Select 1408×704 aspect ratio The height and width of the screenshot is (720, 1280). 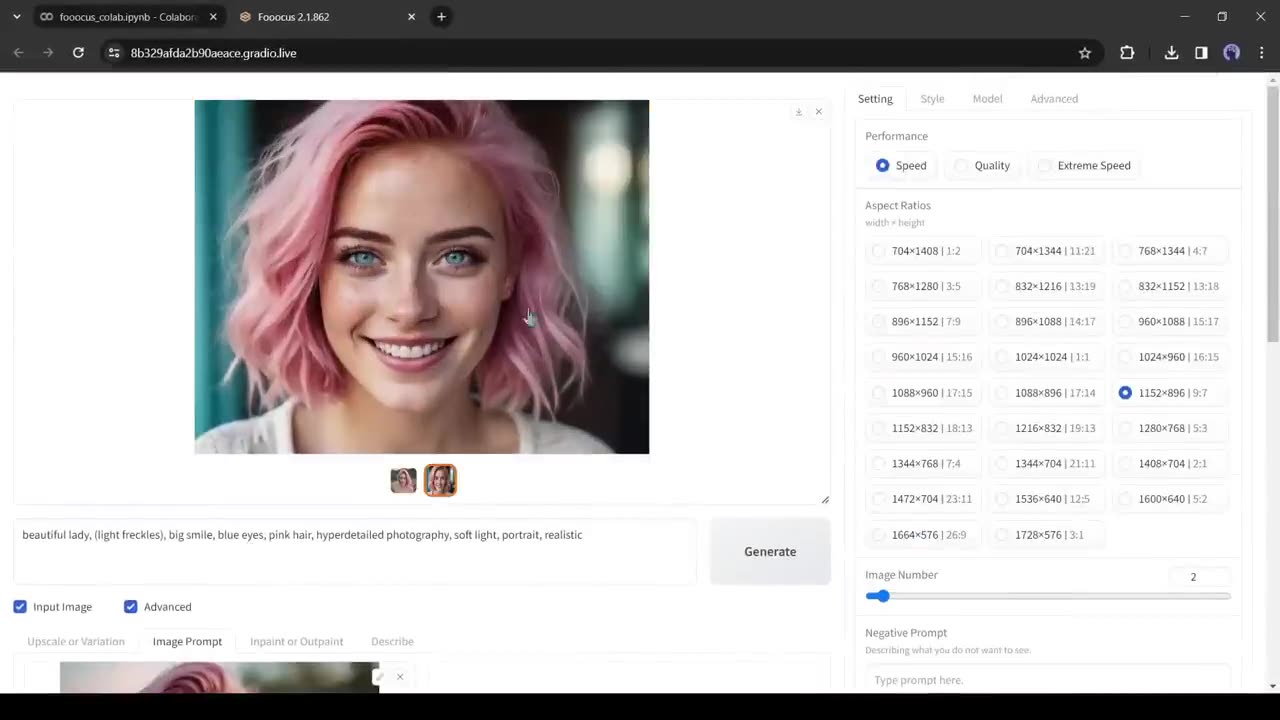coord(1170,463)
